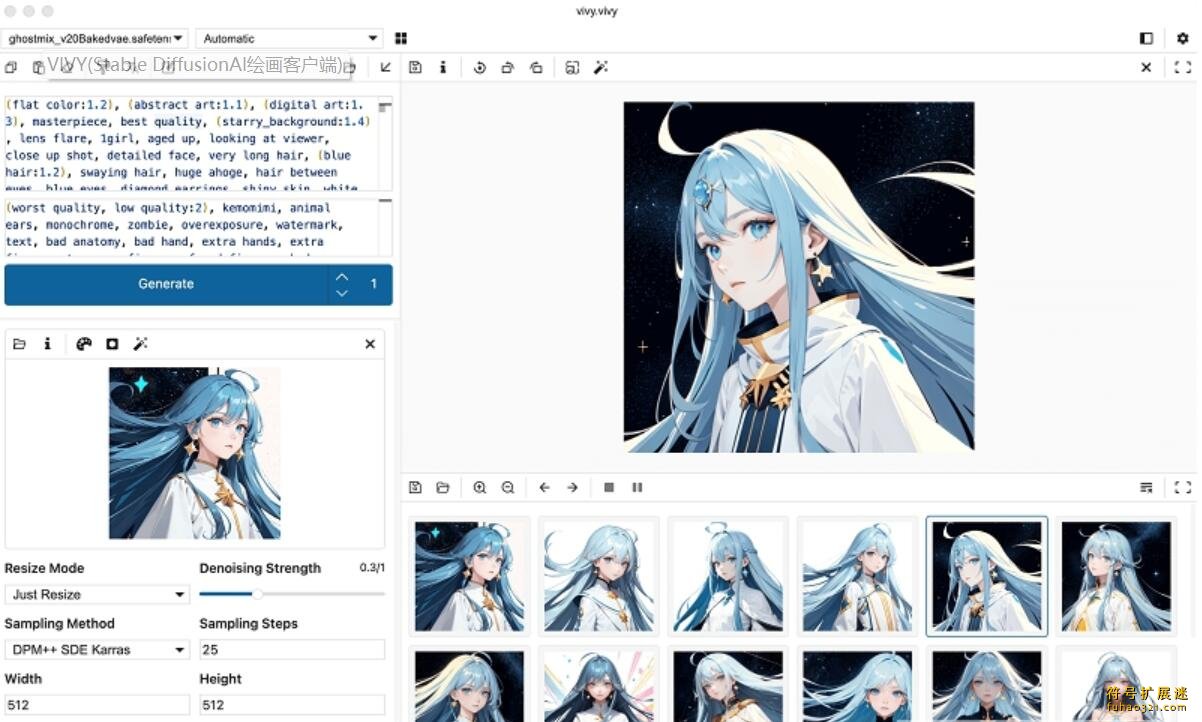
Task: Click the image-to-image icon in preview toolbar
Action: click(x=572, y=67)
